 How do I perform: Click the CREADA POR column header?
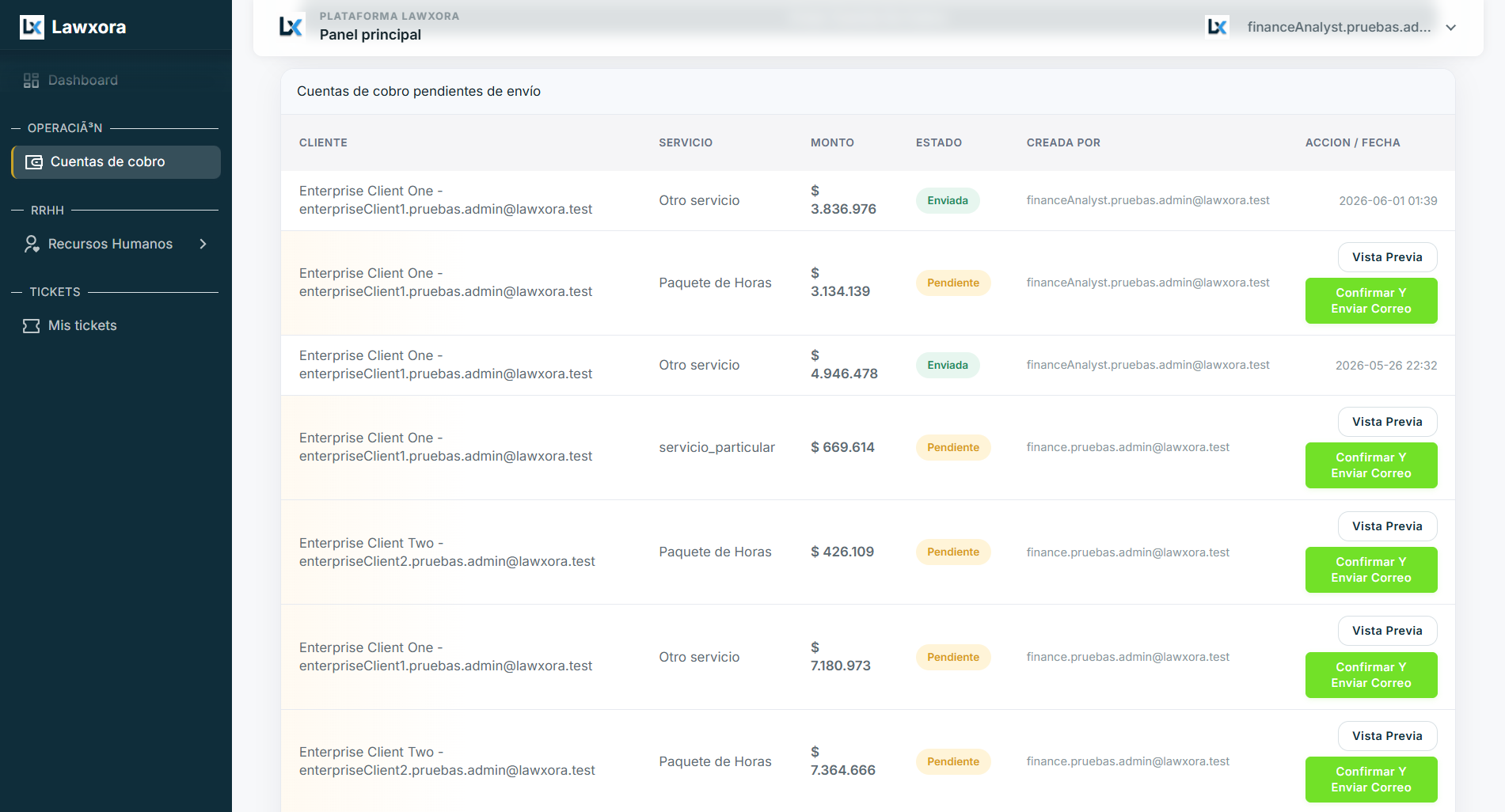pyautogui.click(x=1063, y=142)
